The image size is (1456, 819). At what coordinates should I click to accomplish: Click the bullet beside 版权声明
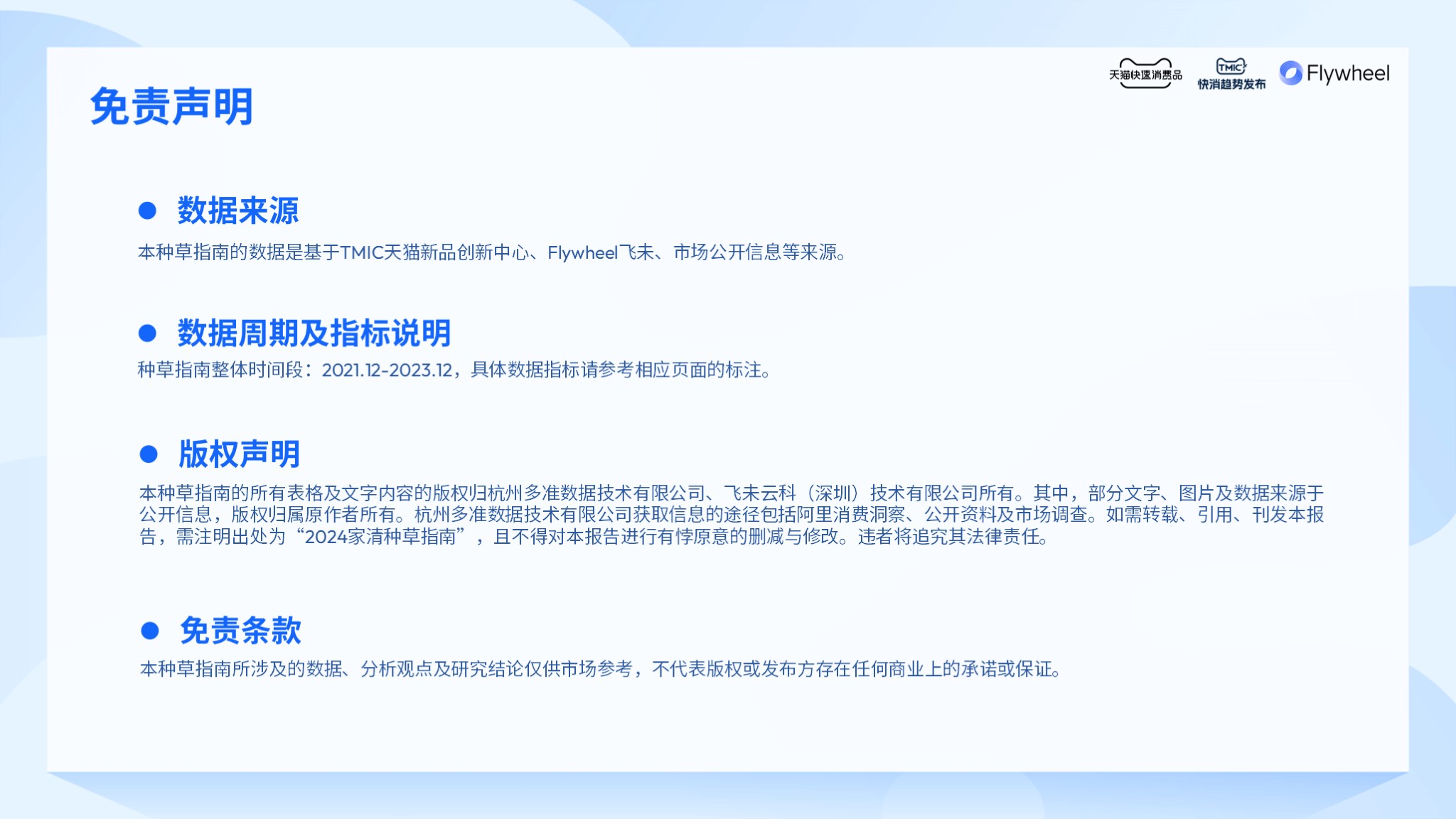[x=149, y=454]
